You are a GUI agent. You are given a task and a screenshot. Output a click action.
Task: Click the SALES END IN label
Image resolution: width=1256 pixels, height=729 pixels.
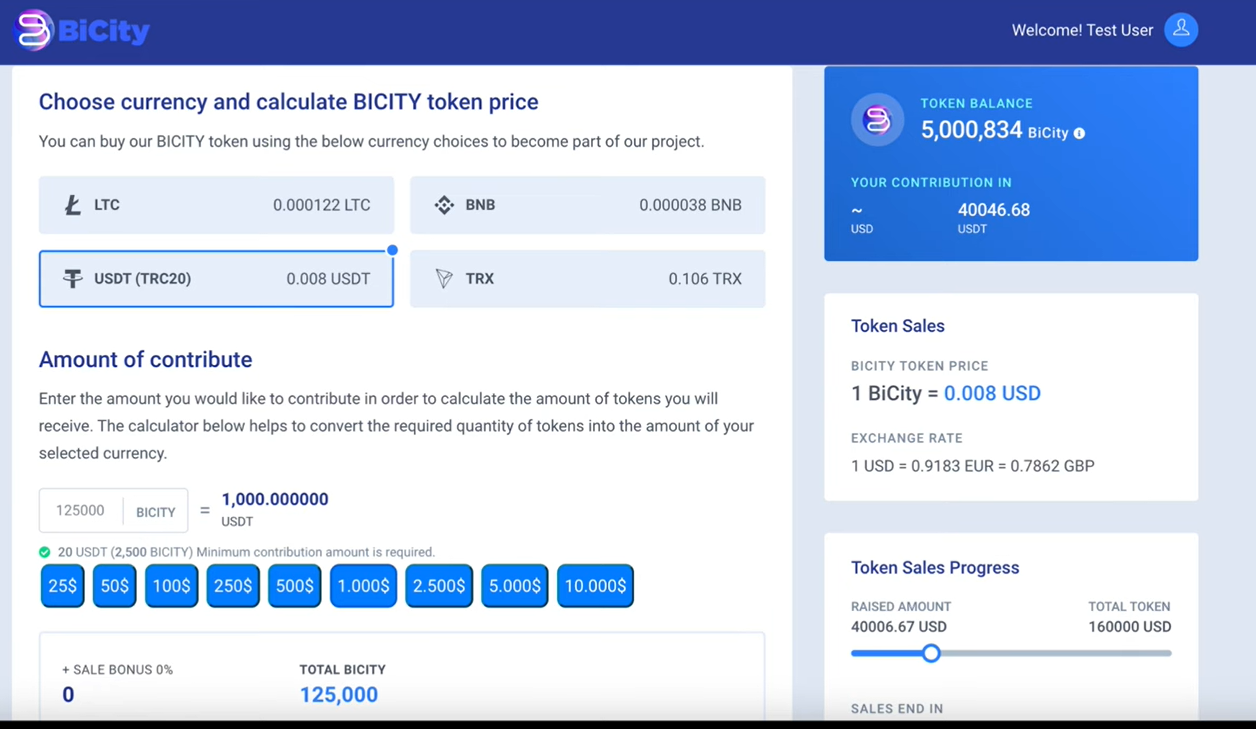[x=897, y=709]
